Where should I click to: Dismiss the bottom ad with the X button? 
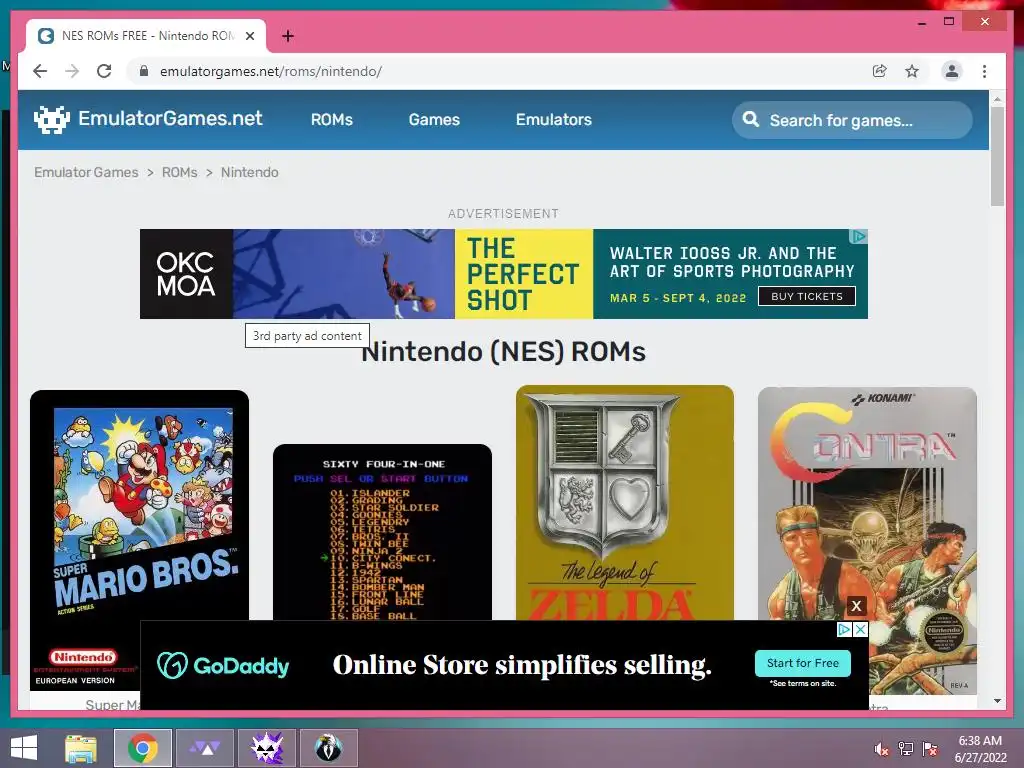pos(856,606)
